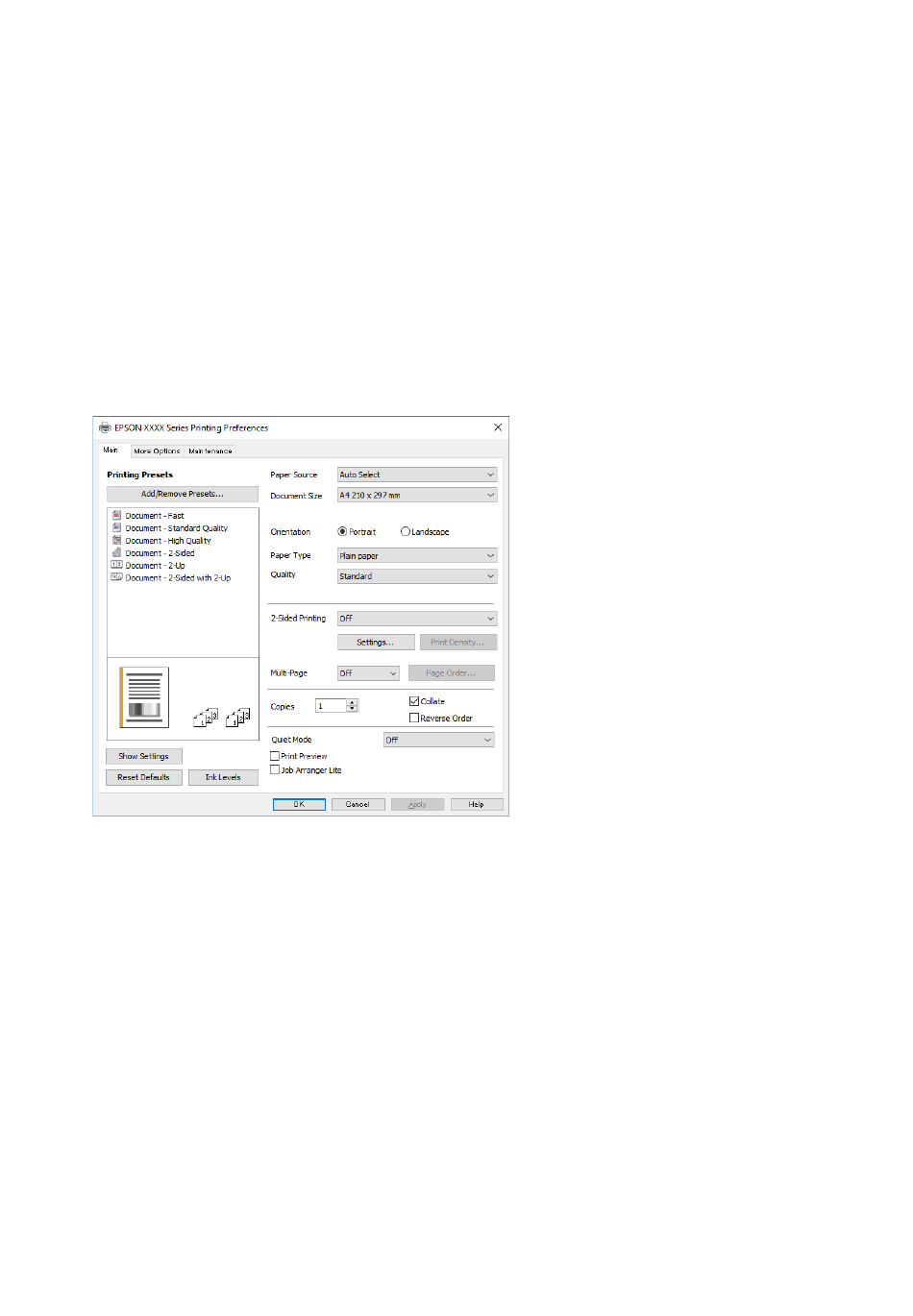913x1316 pixels.
Task: Click the printer icon in title bar
Action: click(x=105, y=428)
